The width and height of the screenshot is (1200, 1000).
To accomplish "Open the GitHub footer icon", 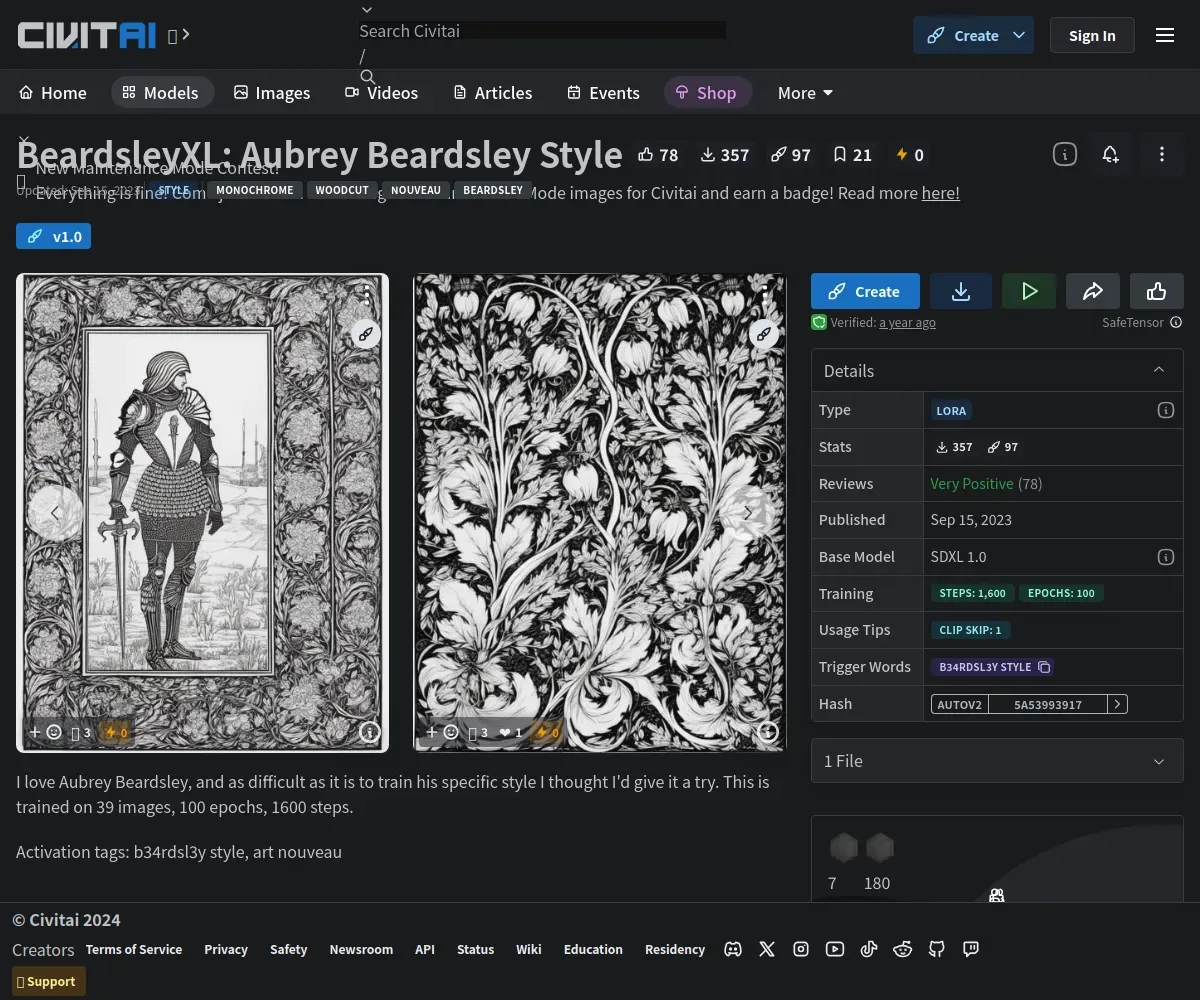I will click(x=937, y=949).
